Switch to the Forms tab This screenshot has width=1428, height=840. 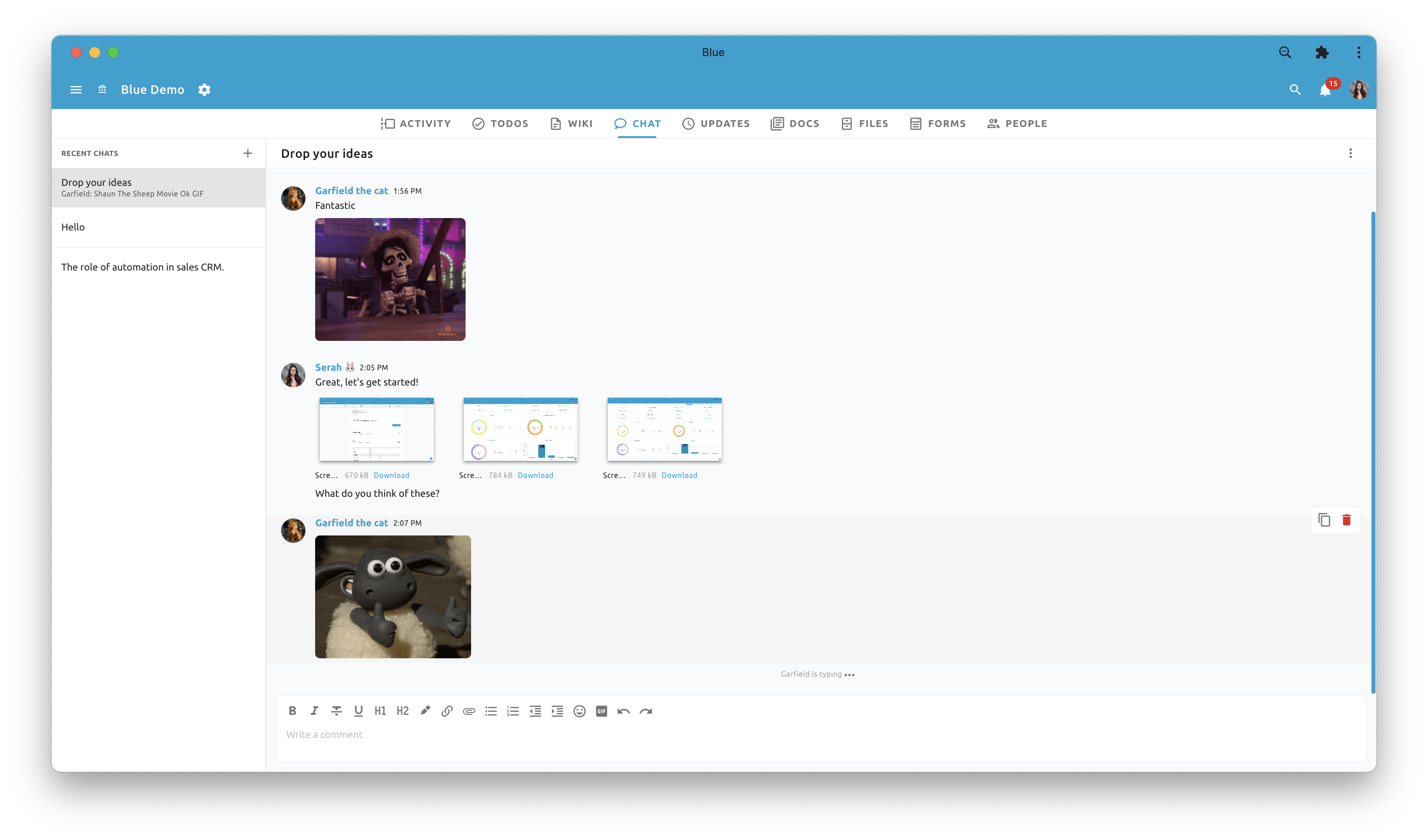[x=937, y=124]
